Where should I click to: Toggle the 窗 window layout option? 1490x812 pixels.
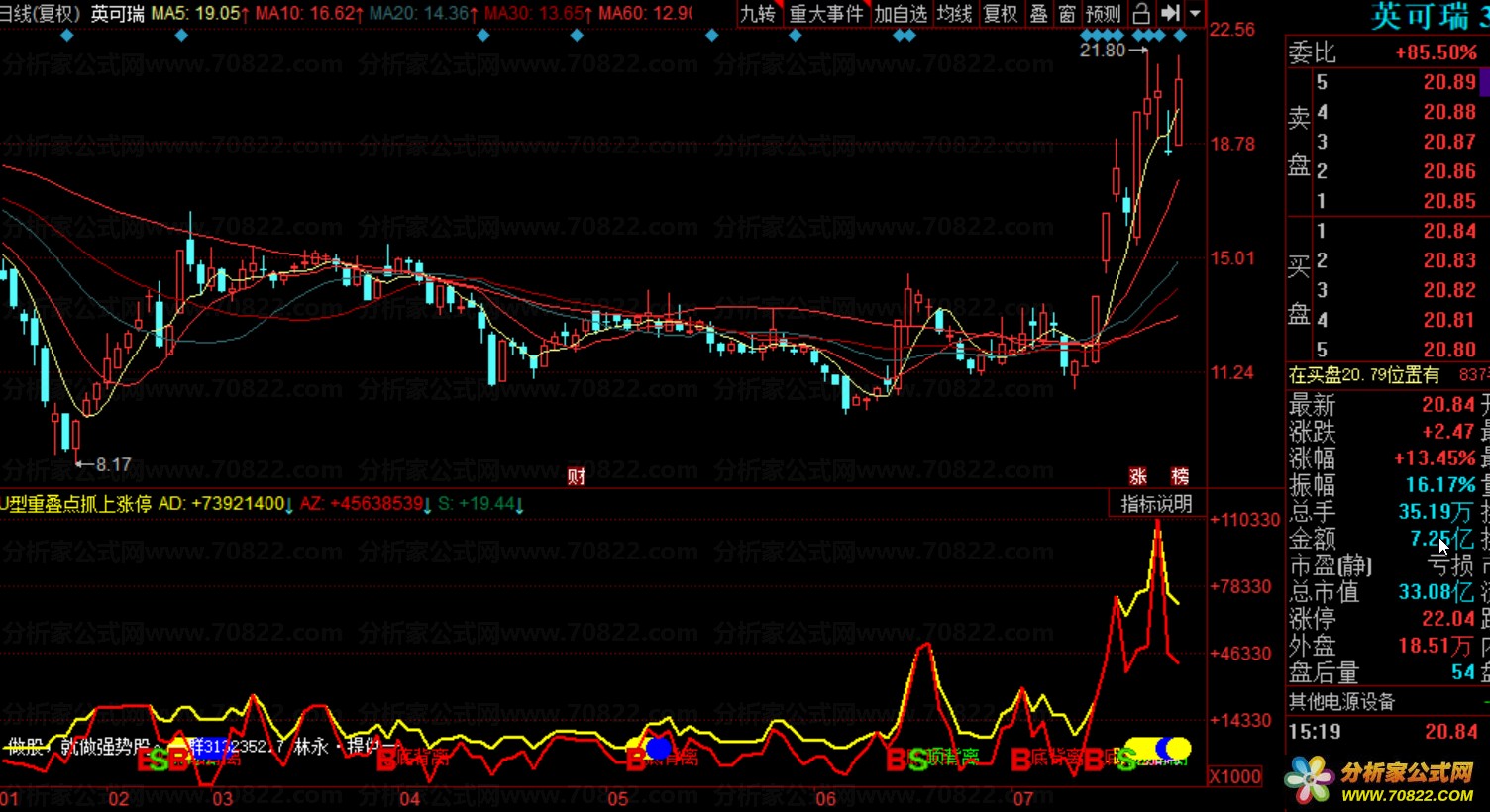(x=1067, y=14)
